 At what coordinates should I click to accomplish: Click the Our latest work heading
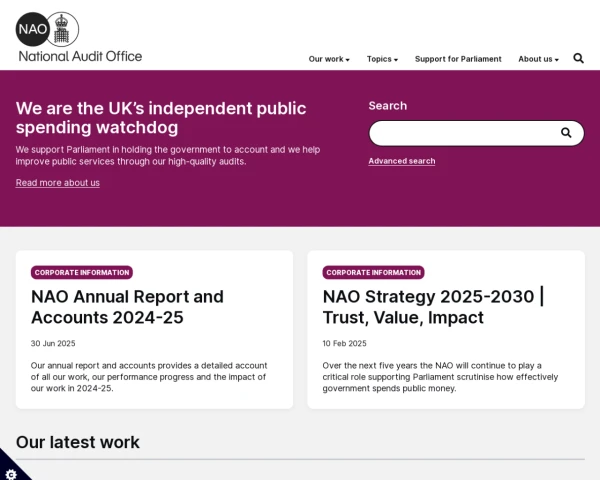tap(78, 442)
